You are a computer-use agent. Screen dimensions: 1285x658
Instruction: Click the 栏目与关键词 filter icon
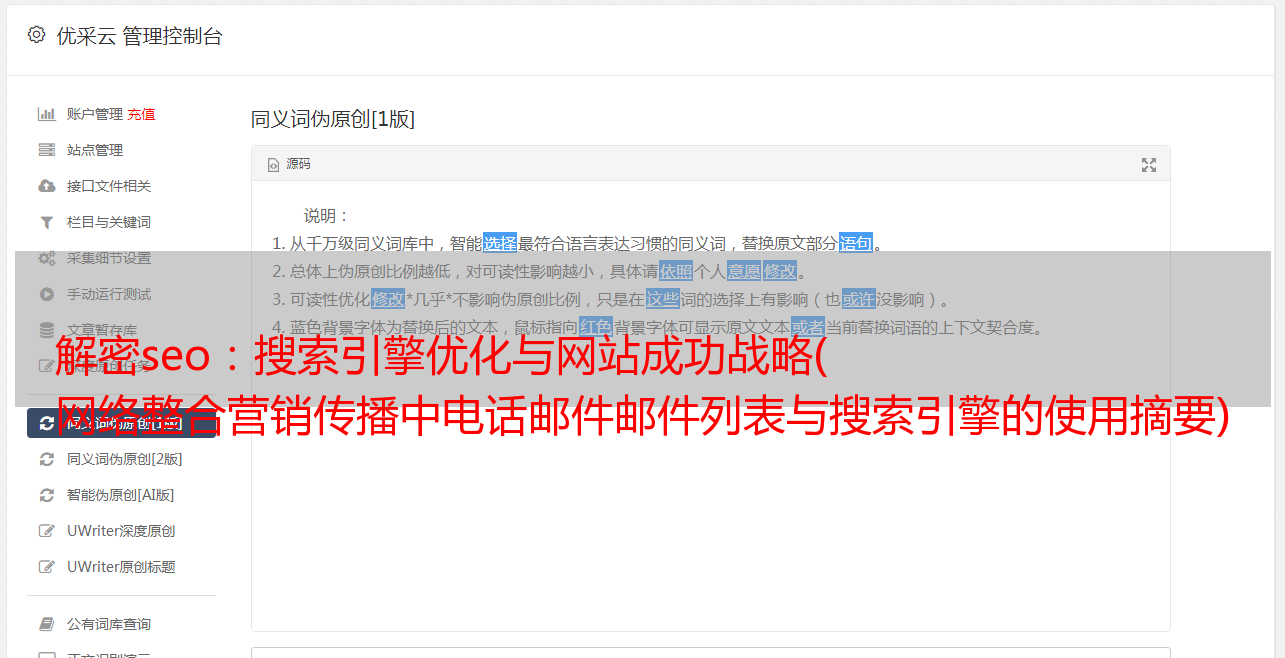(46, 222)
